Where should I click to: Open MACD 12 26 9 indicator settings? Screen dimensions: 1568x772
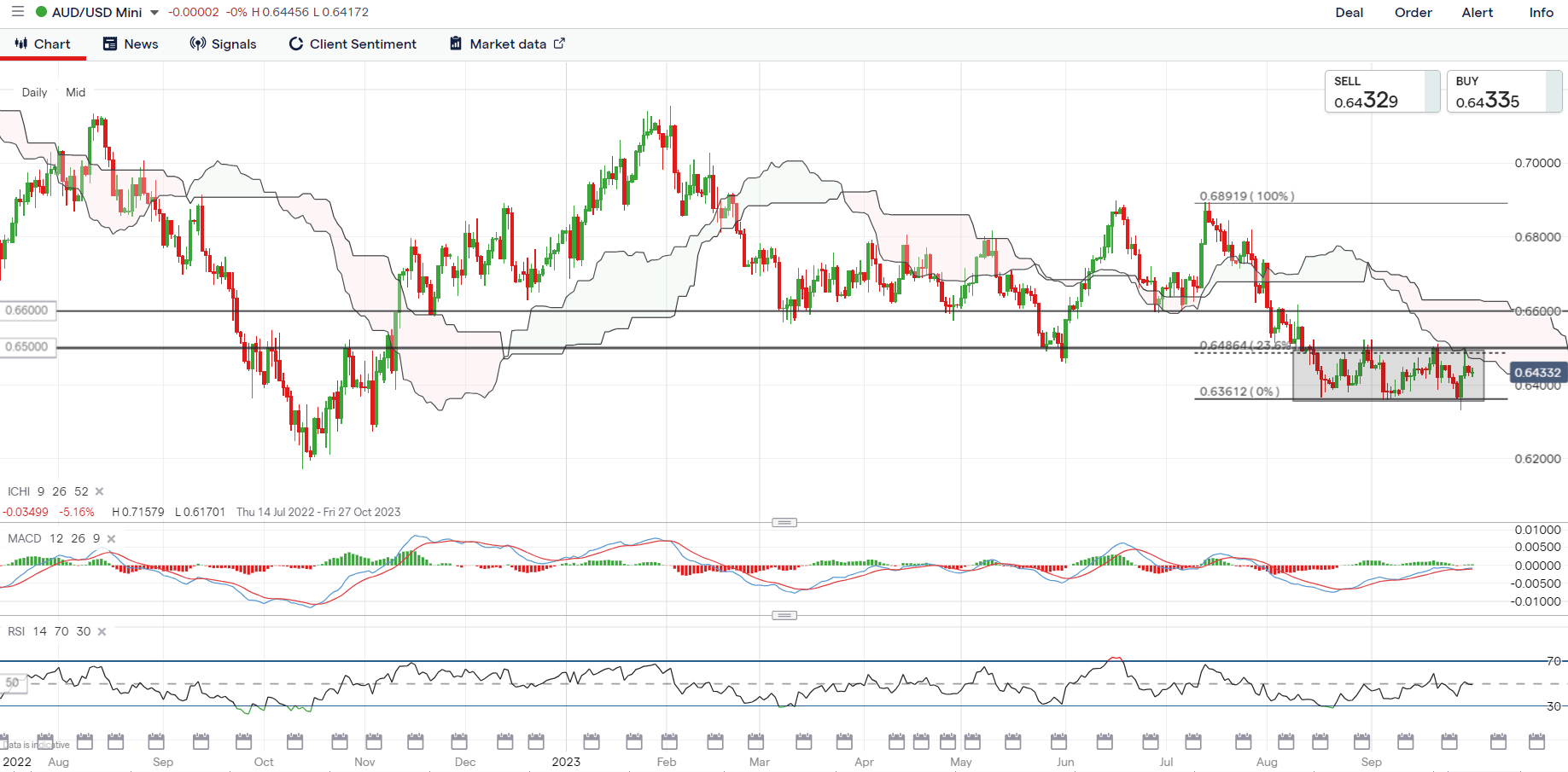click(x=54, y=538)
